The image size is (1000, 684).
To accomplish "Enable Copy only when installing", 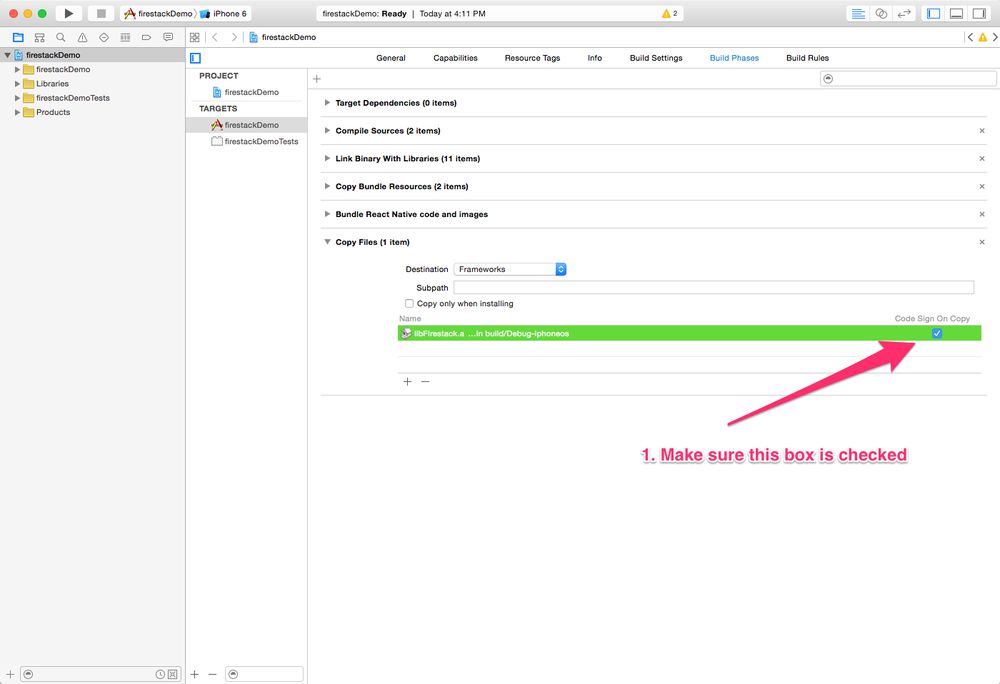I will 409,303.
